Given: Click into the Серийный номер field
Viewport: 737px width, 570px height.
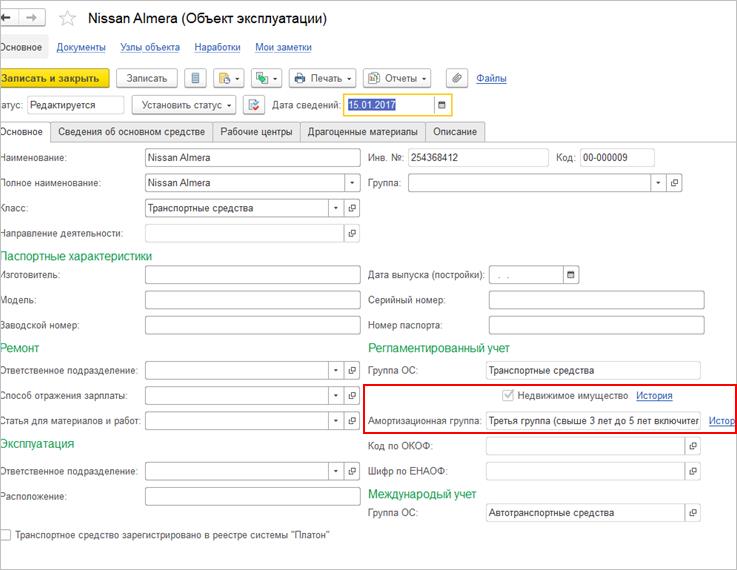Looking at the screenshot, I should [596, 300].
